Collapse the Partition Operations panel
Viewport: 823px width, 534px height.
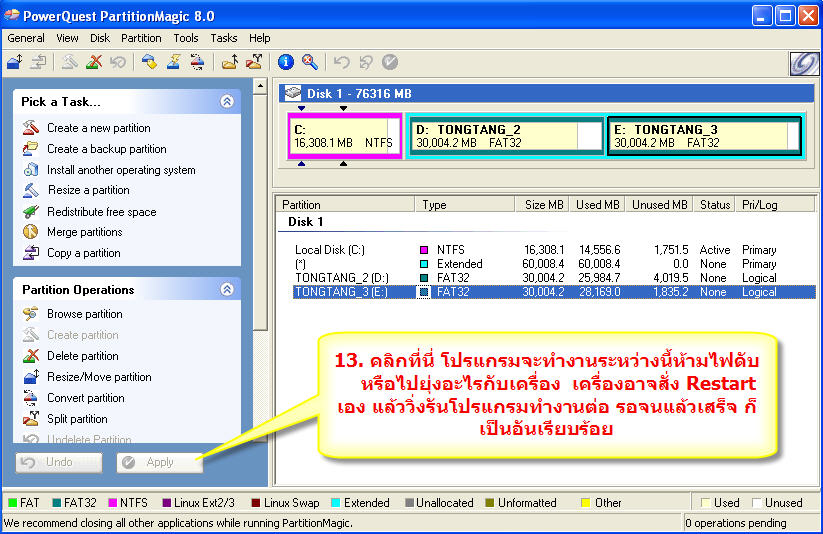click(227, 289)
